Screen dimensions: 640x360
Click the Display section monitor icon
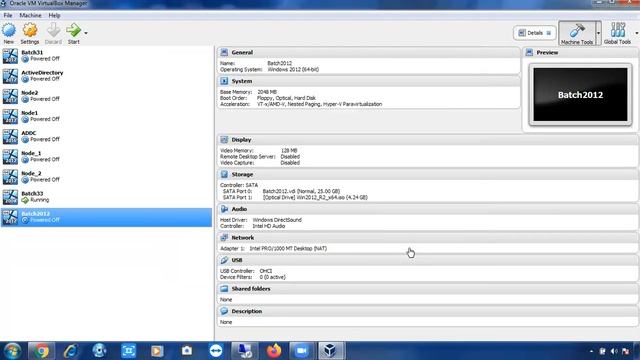(224, 140)
